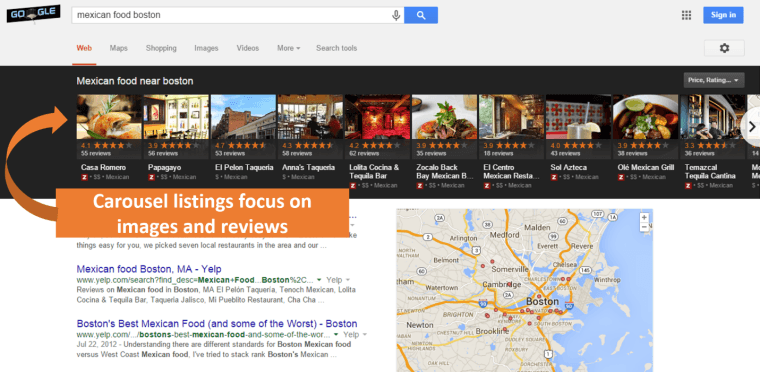Viewport: 760px width, 372px height.
Task: Click the blue magnifier search button
Action: [421, 15]
